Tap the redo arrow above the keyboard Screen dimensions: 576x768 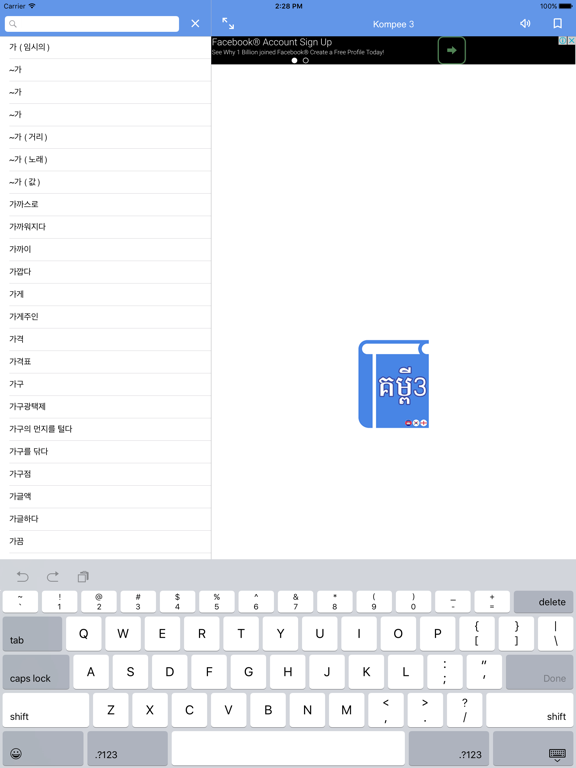point(53,576)
